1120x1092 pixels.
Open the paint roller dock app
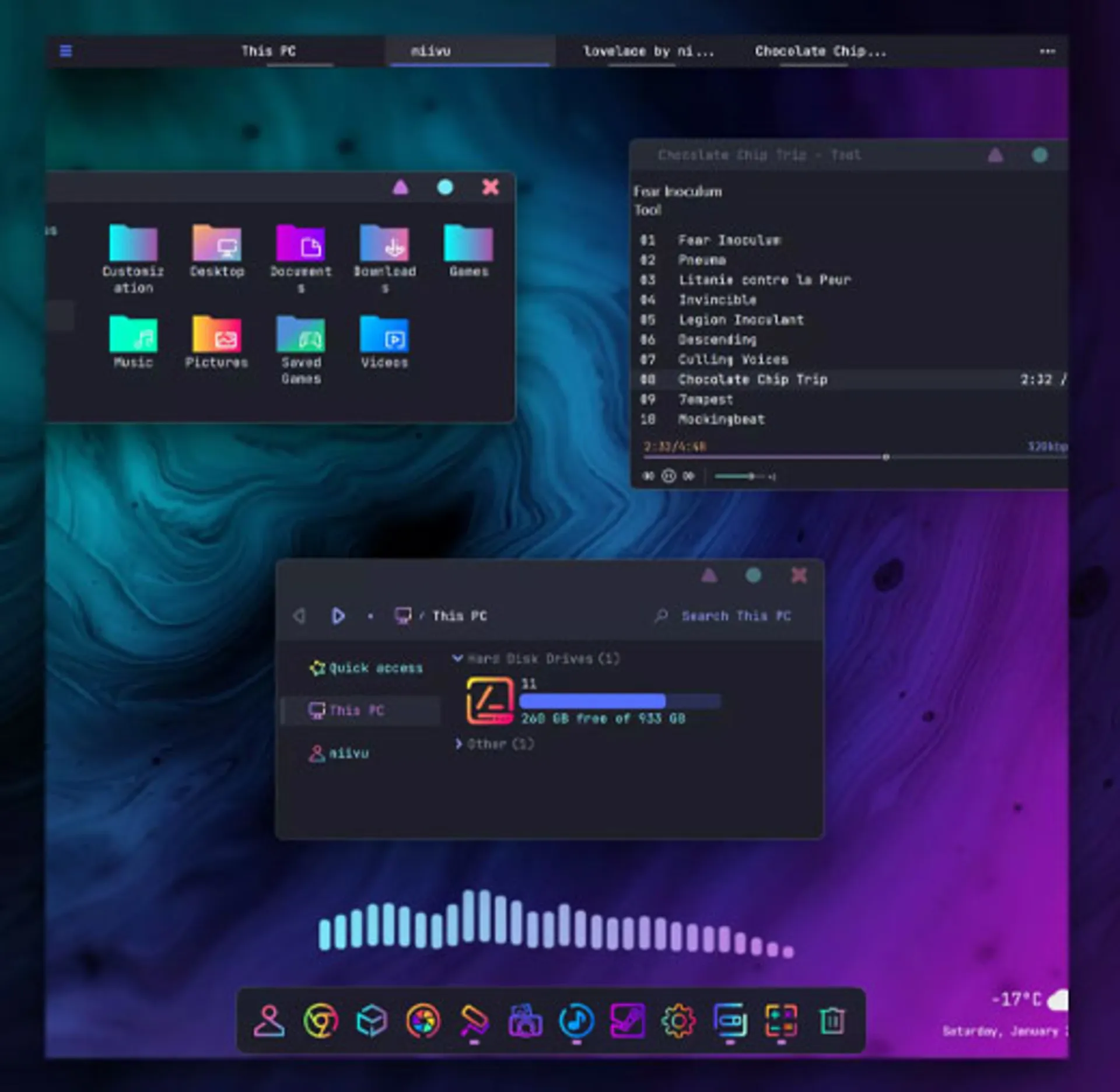pyautogui.click(x=474, y=1021)
